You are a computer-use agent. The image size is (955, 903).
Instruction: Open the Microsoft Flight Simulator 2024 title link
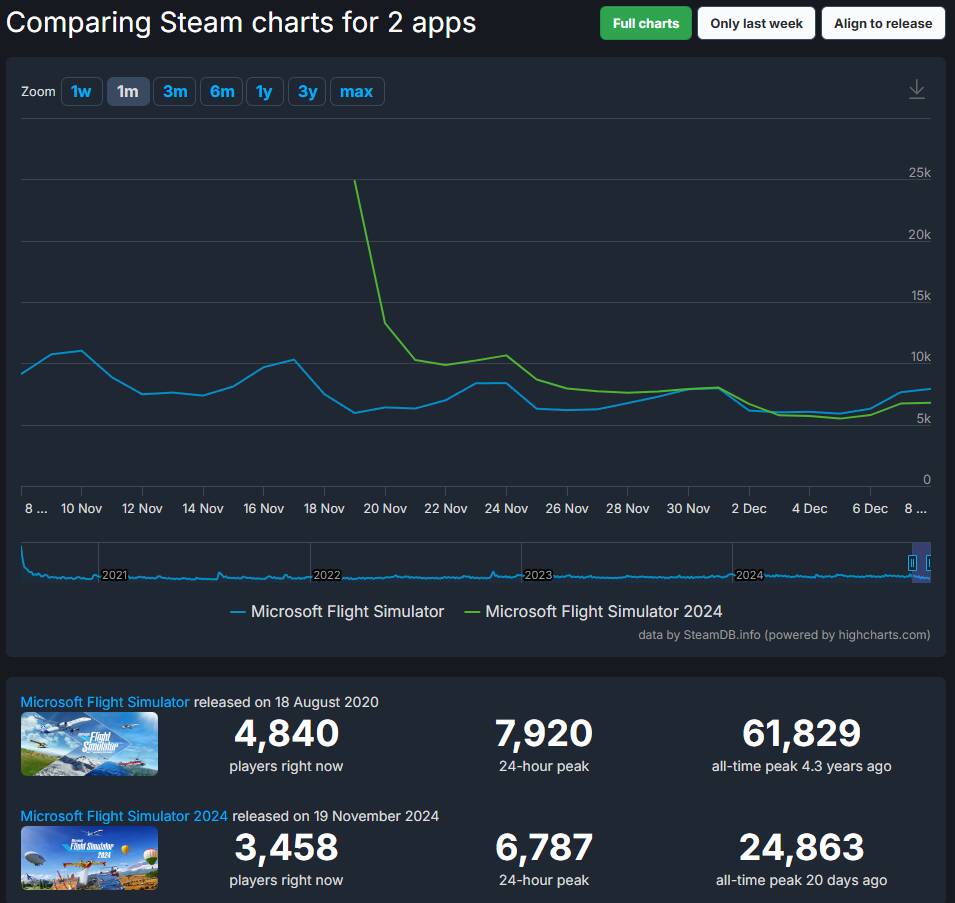click(124, 816)
